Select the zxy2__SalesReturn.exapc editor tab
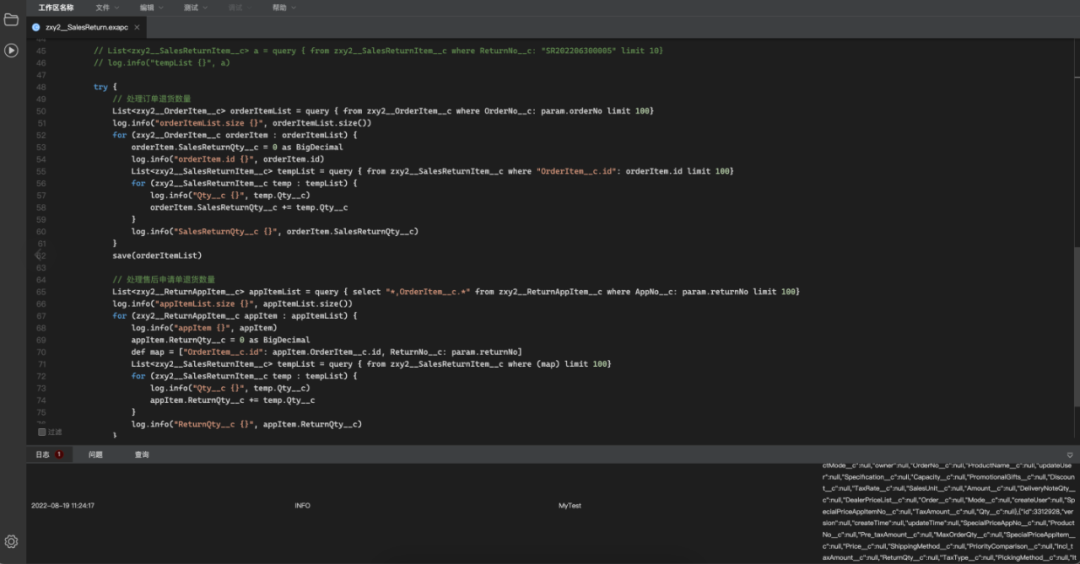Screen dimensions: 1080x564 click(x=85, y=28)
